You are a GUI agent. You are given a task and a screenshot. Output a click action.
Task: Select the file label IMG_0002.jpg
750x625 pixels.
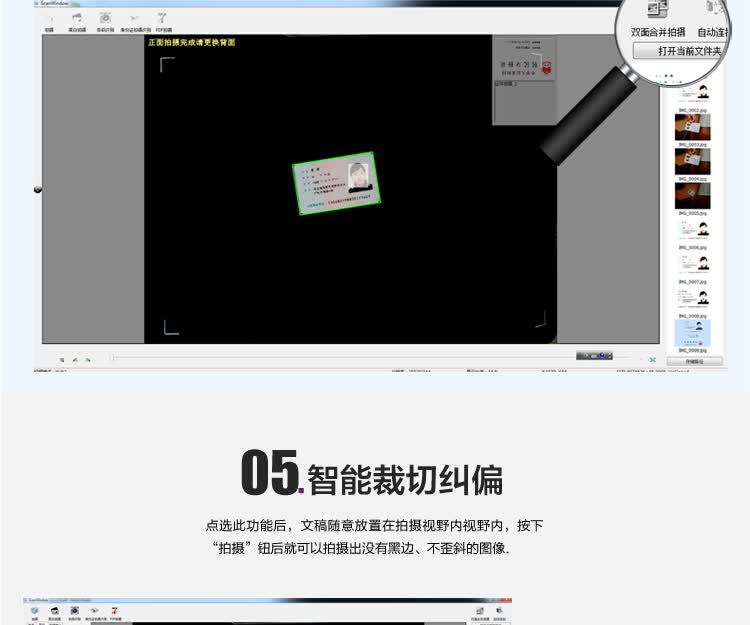(693, 110)
